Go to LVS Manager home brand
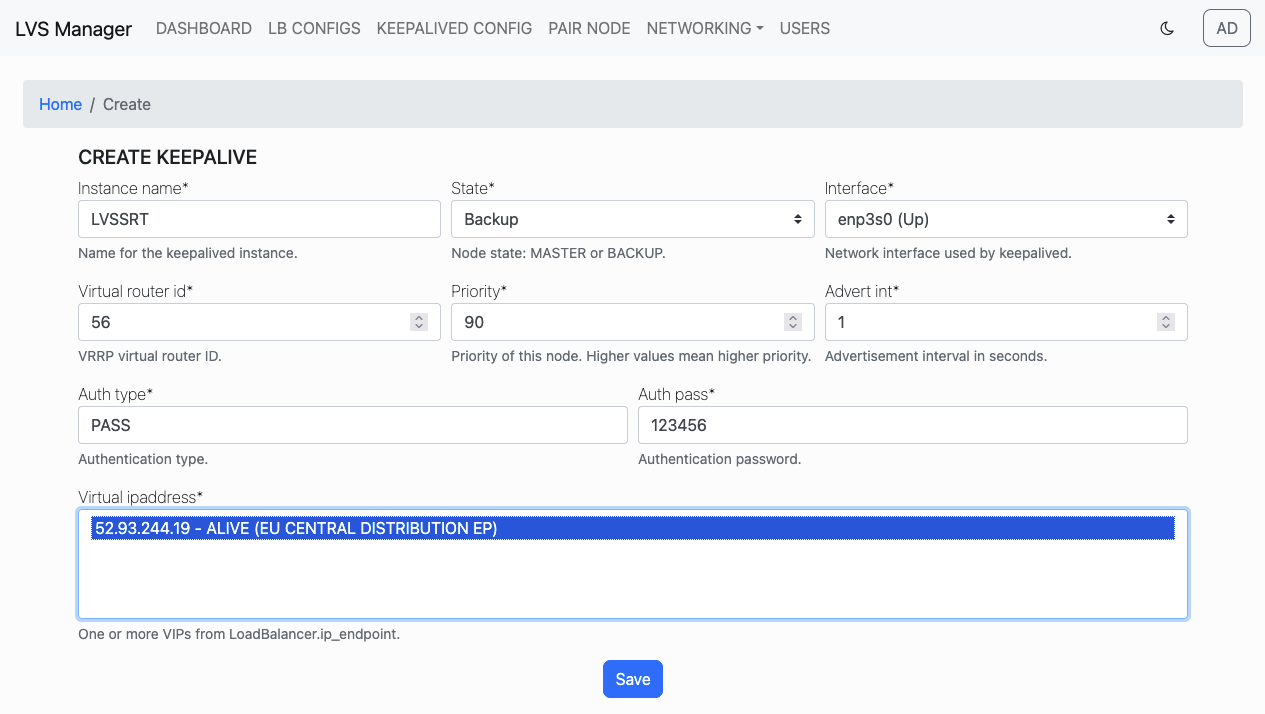 pyautogui.click(x=73, y=29)
